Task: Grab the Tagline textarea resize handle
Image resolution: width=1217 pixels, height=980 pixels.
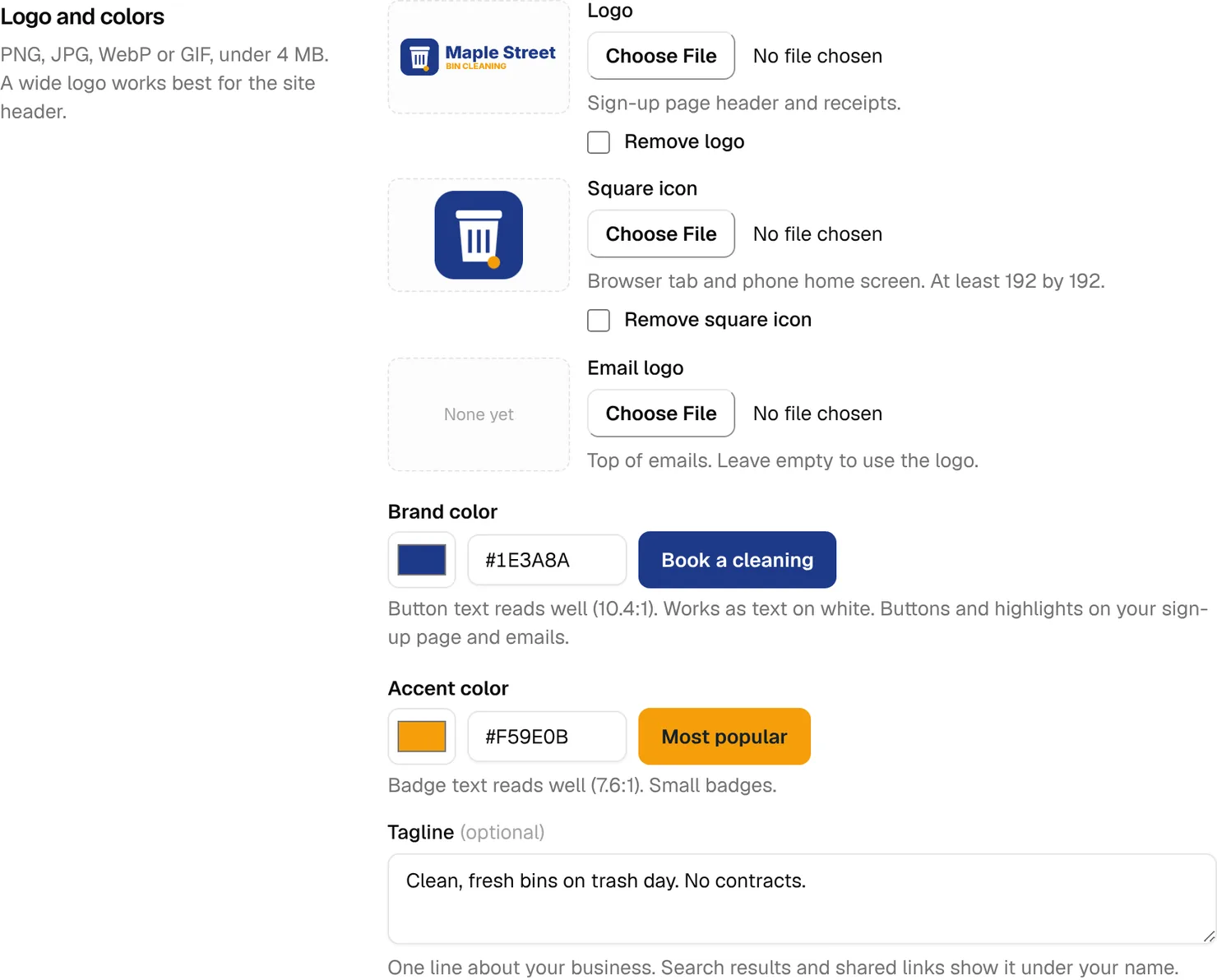Action: (1208, 936)
